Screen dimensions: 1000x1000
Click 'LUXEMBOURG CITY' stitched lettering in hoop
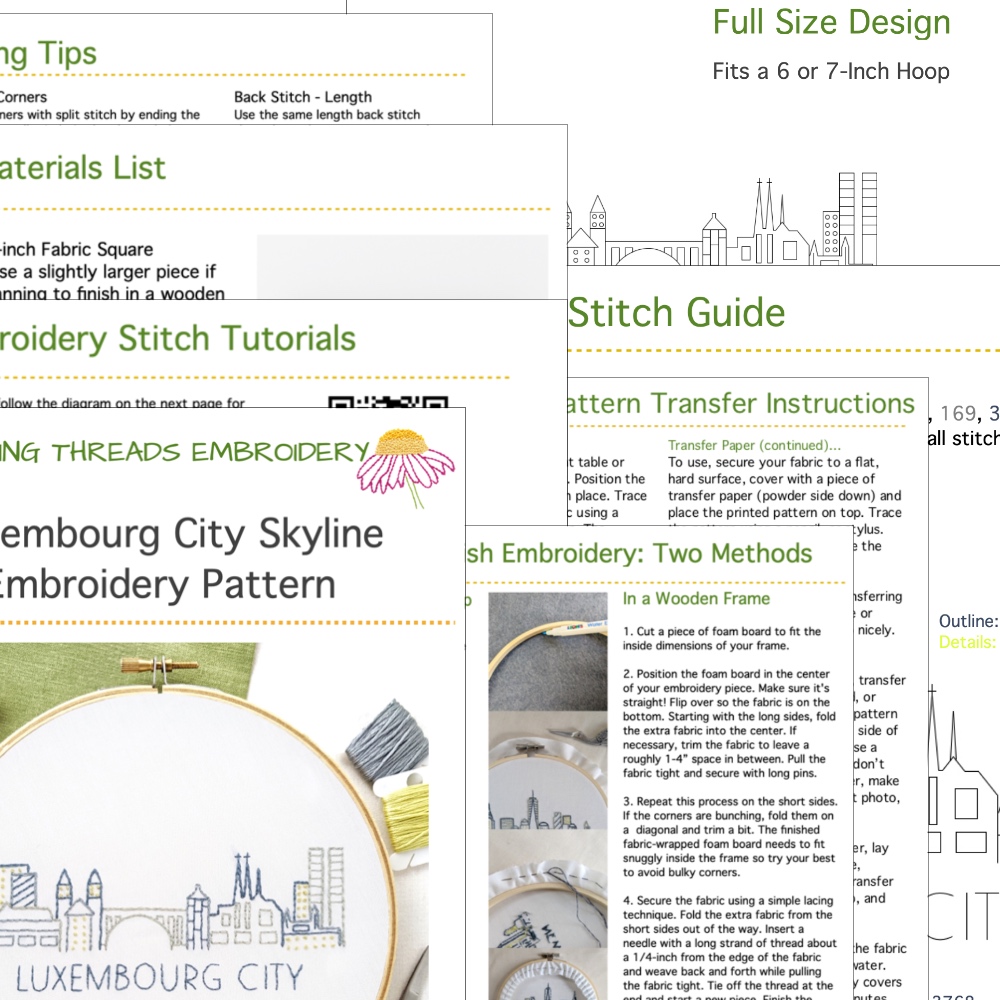pos(159,978)
